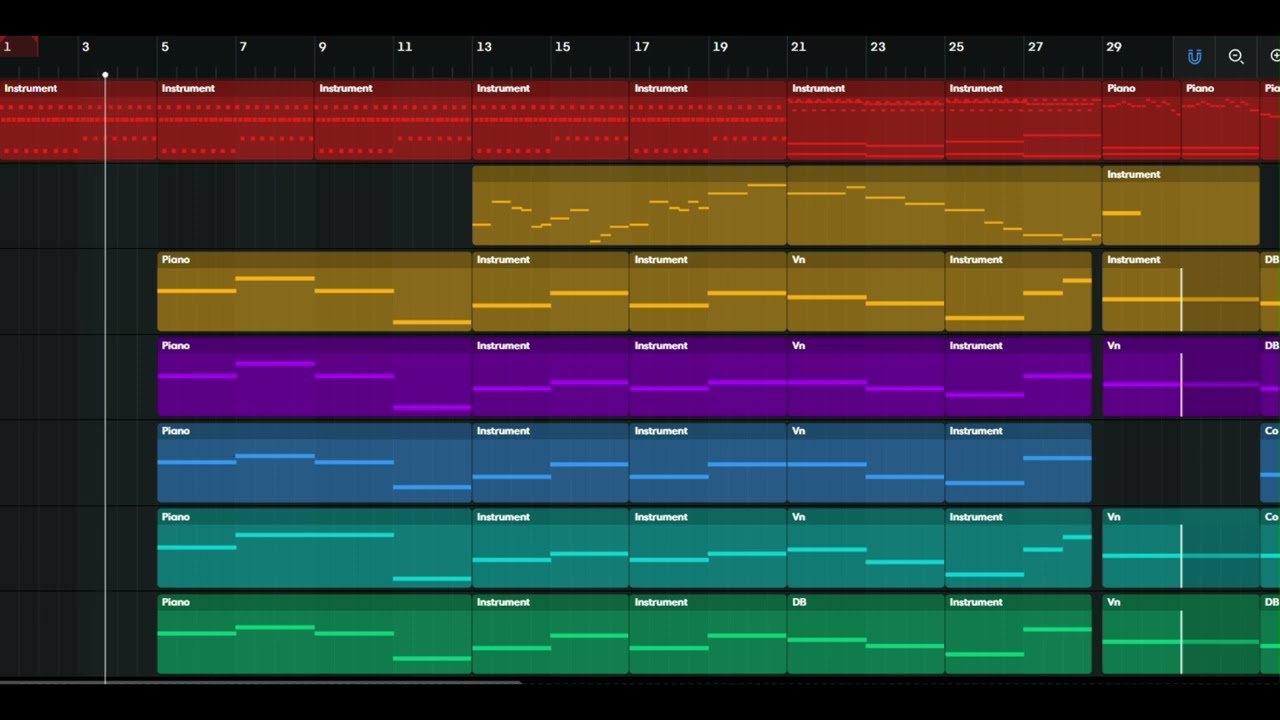
Task: Select red track Instrument clip at bar 21
Action: [866, 120]
